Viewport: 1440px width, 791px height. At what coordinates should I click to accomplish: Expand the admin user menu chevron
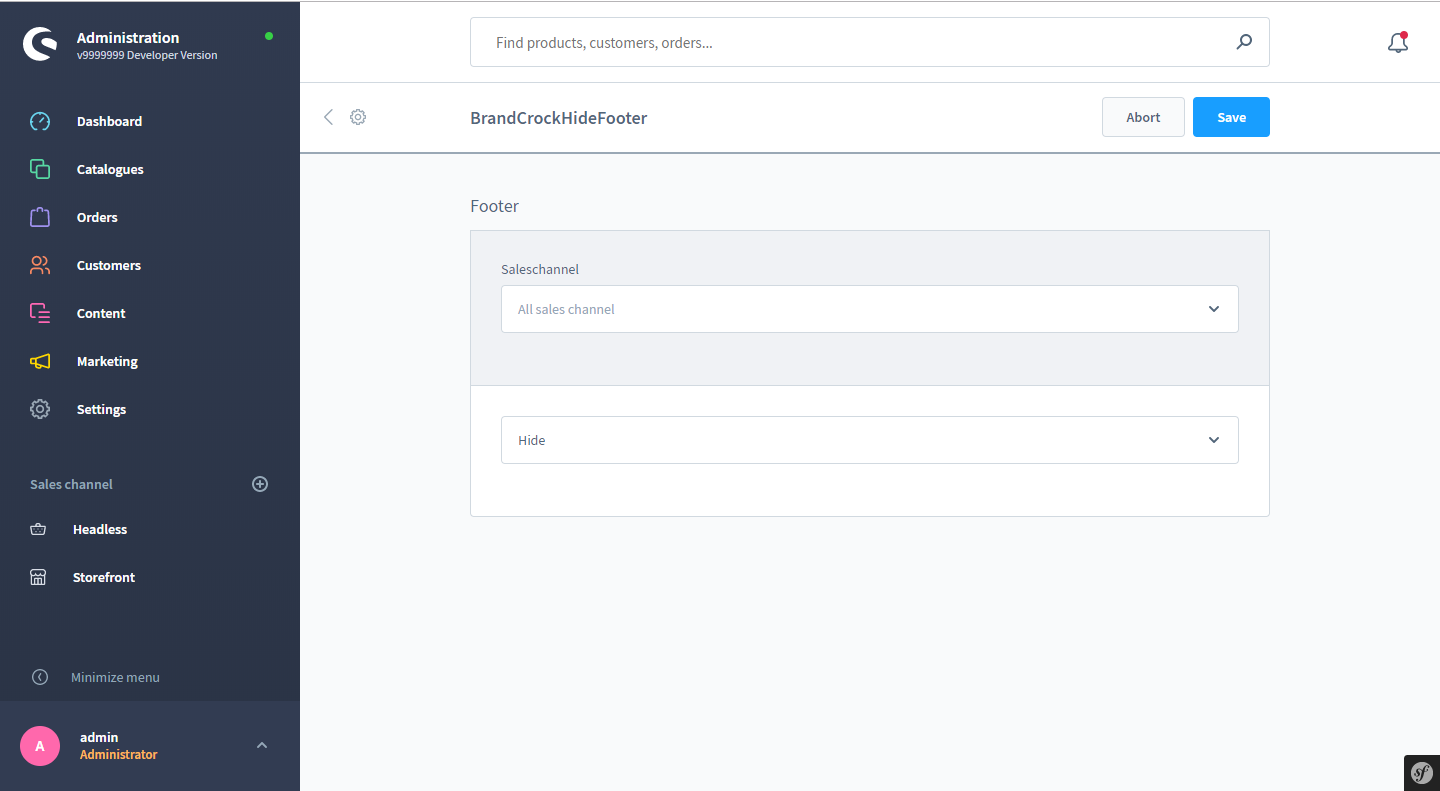coord(262,745)
